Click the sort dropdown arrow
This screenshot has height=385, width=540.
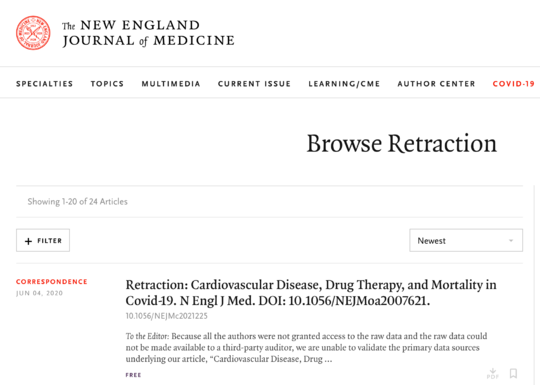click(x=511, y=240)
